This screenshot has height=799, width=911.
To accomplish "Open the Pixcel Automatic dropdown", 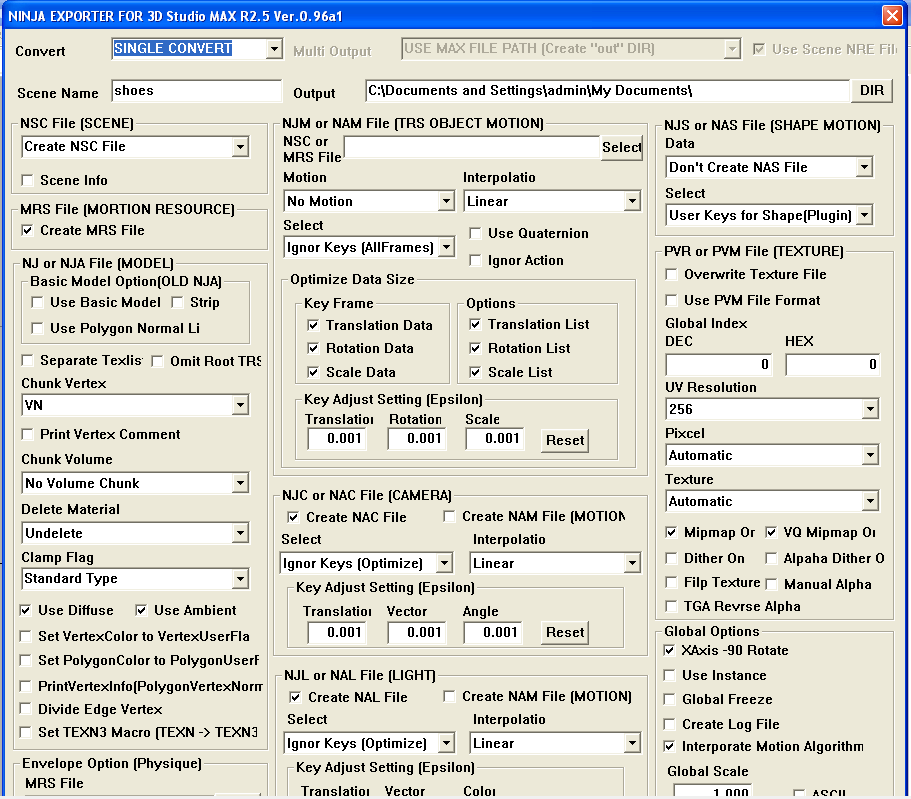I will (772, 455).
